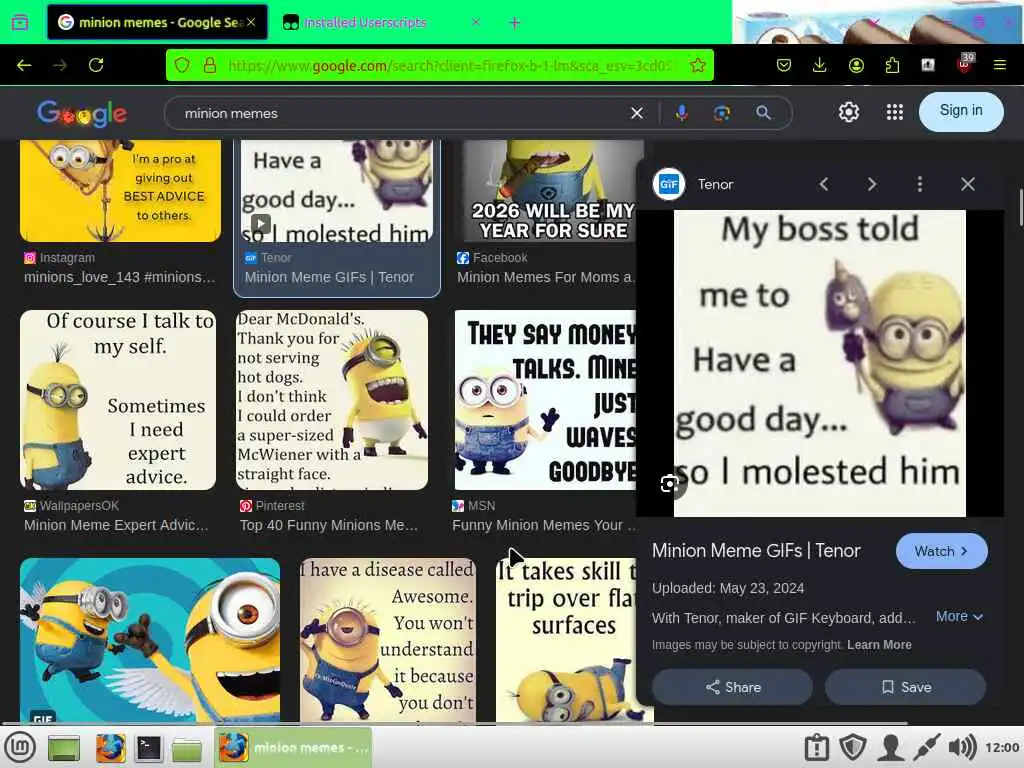
Task: Open the shield tracking protection icon in address bar
Action: (182, 65)
